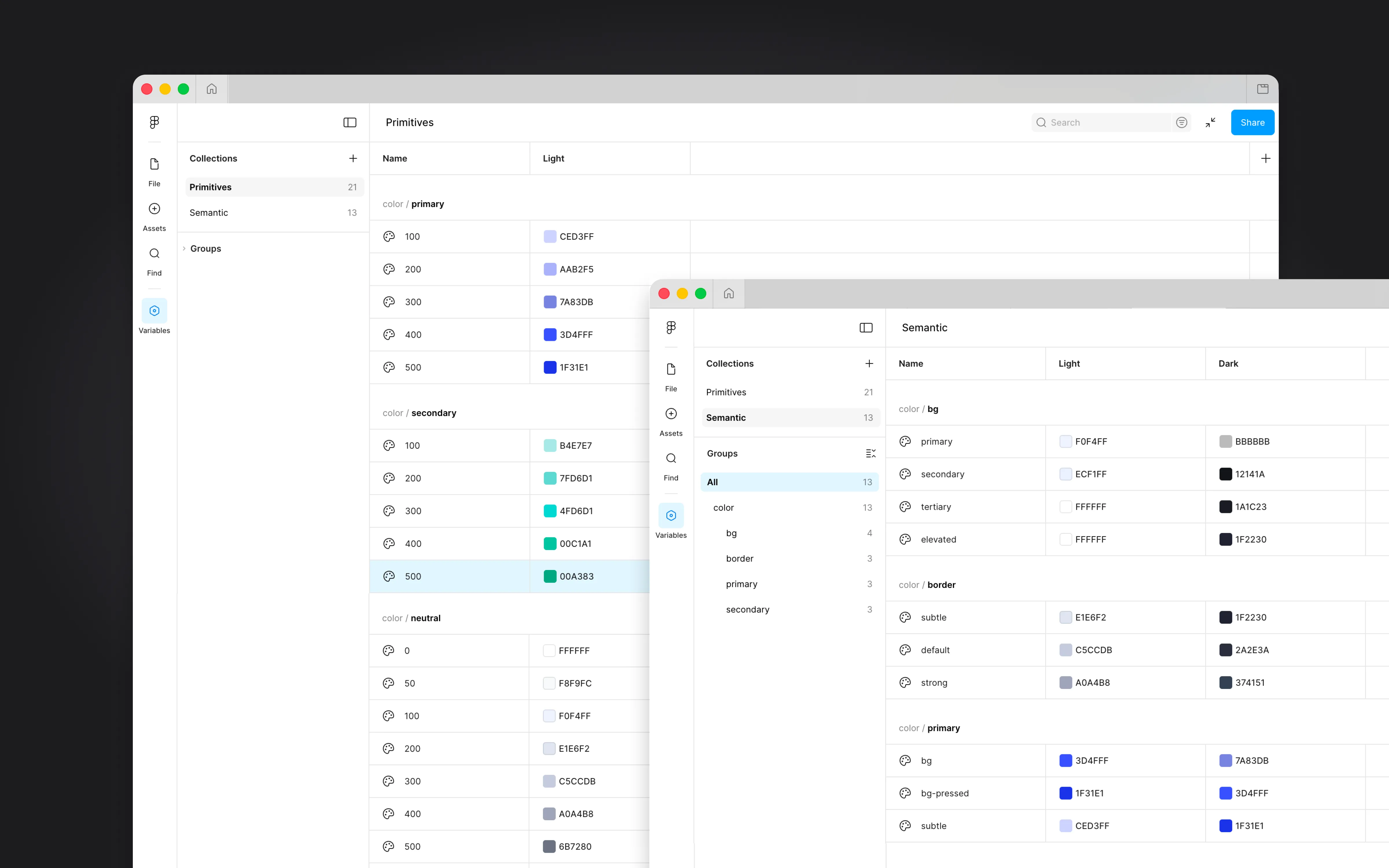Select Primitives collection in front window
The height and width of the screenshot is (868, 1389).
726,392
